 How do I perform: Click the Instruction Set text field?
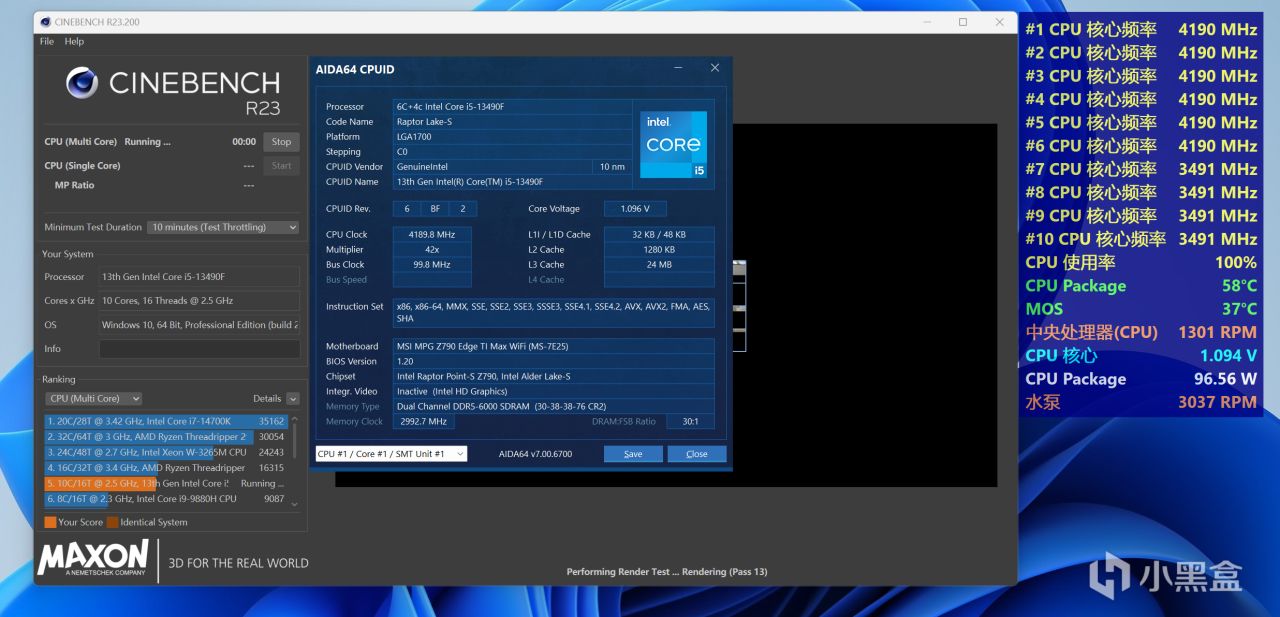pos(554,312)
